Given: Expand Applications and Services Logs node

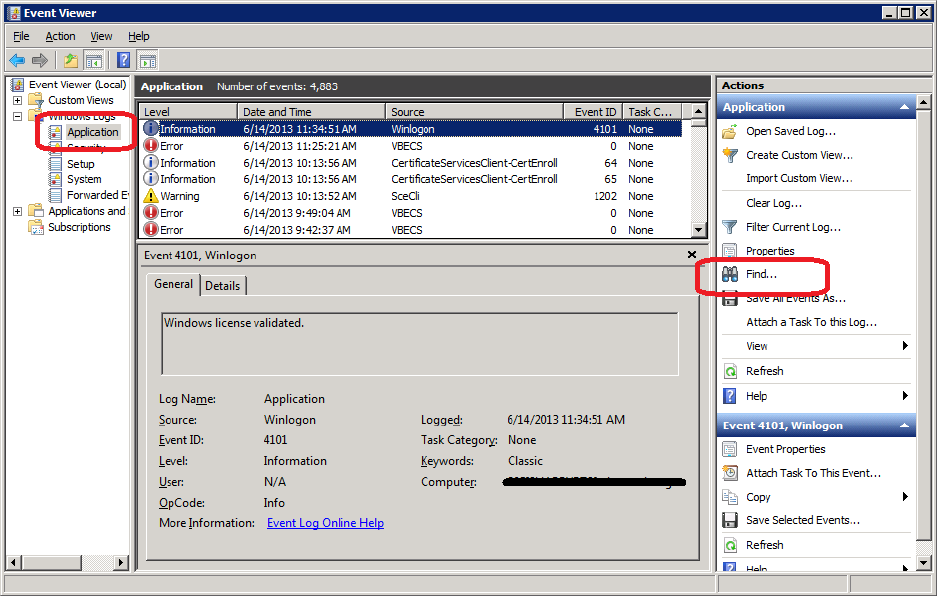Looking at the screenshot, I should coord(17,211).
